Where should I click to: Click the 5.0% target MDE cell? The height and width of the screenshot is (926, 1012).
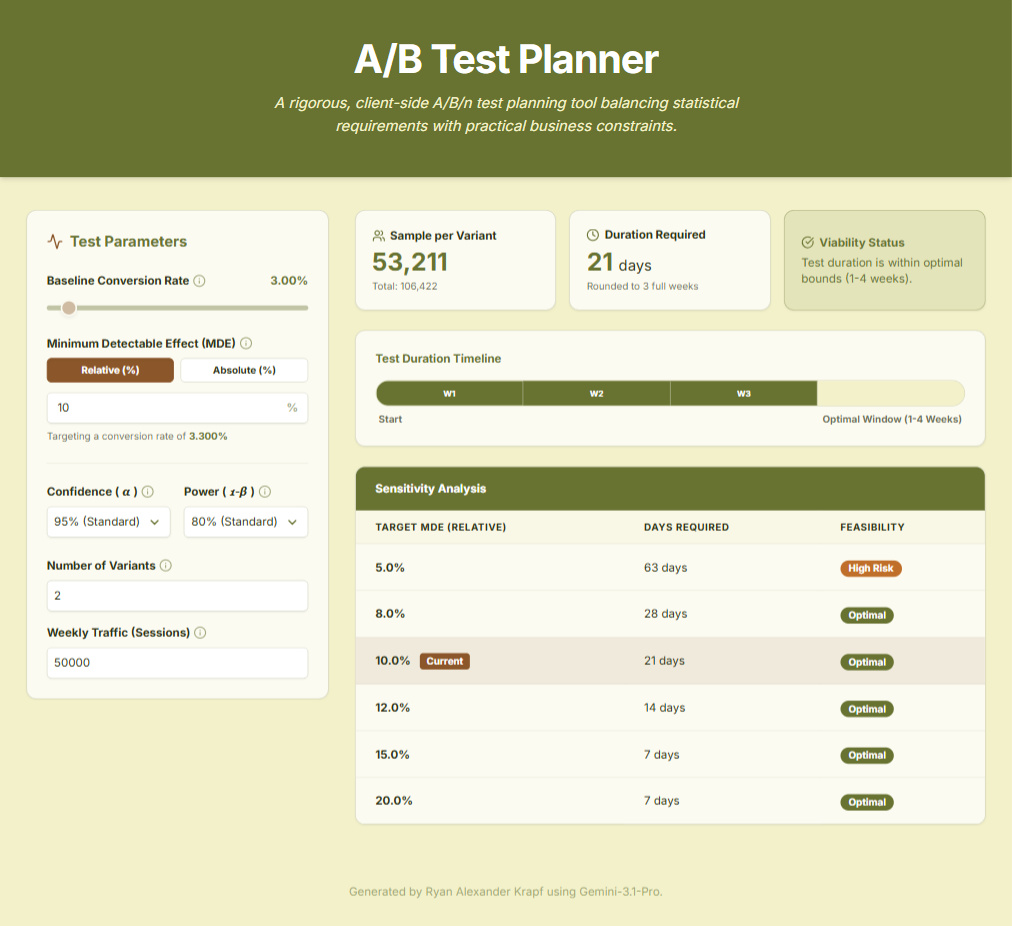tap(390, 568)
